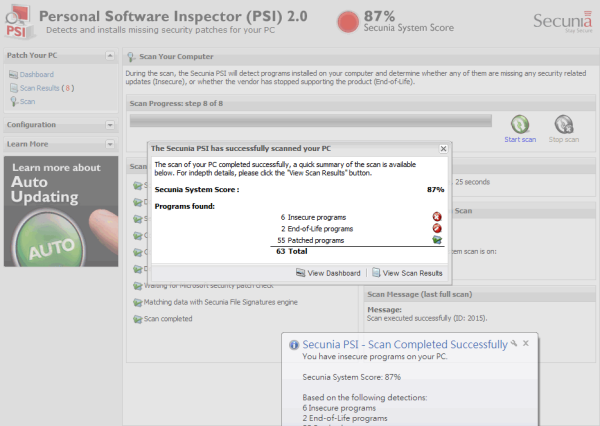Open the Auto Updating promo banner
The image size is (600, 426).
coord(61,211)
